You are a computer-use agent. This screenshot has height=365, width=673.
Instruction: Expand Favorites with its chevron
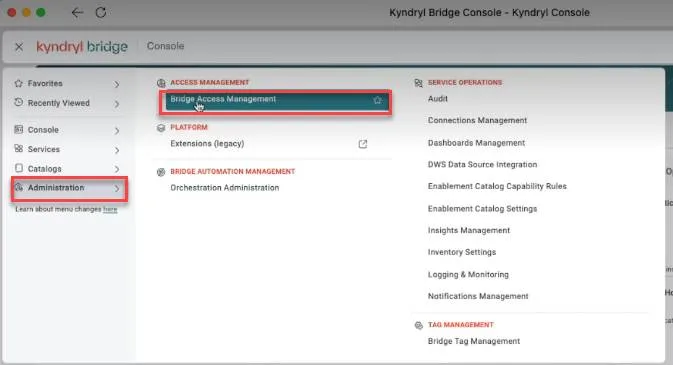click(117, 84)
